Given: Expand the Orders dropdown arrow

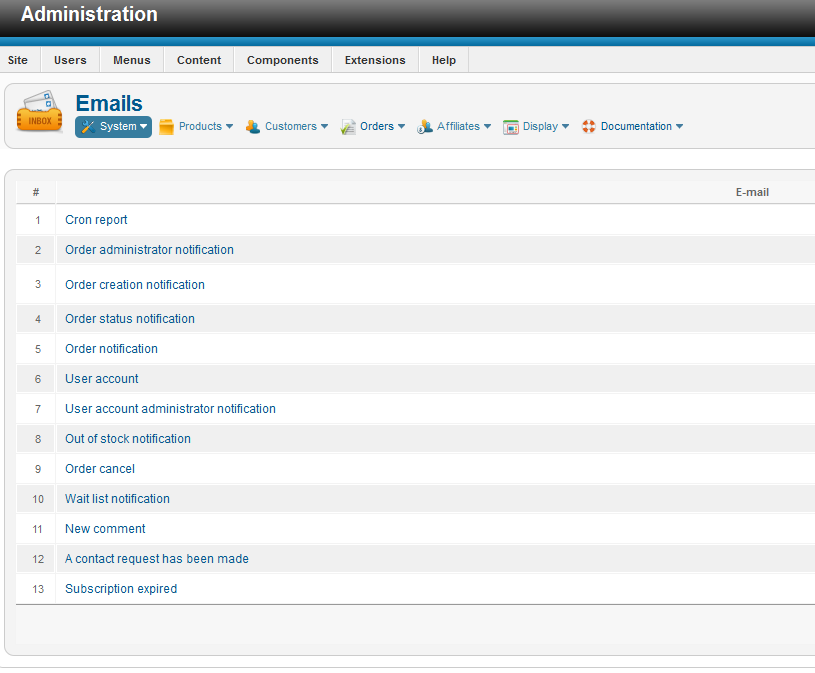Looking at the screenshot, I should point(401,126).
